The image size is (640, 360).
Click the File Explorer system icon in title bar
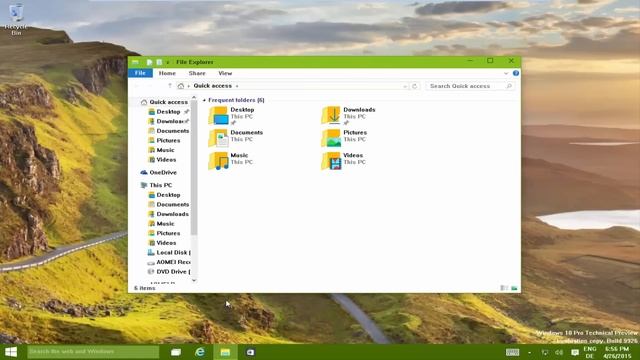135,62
